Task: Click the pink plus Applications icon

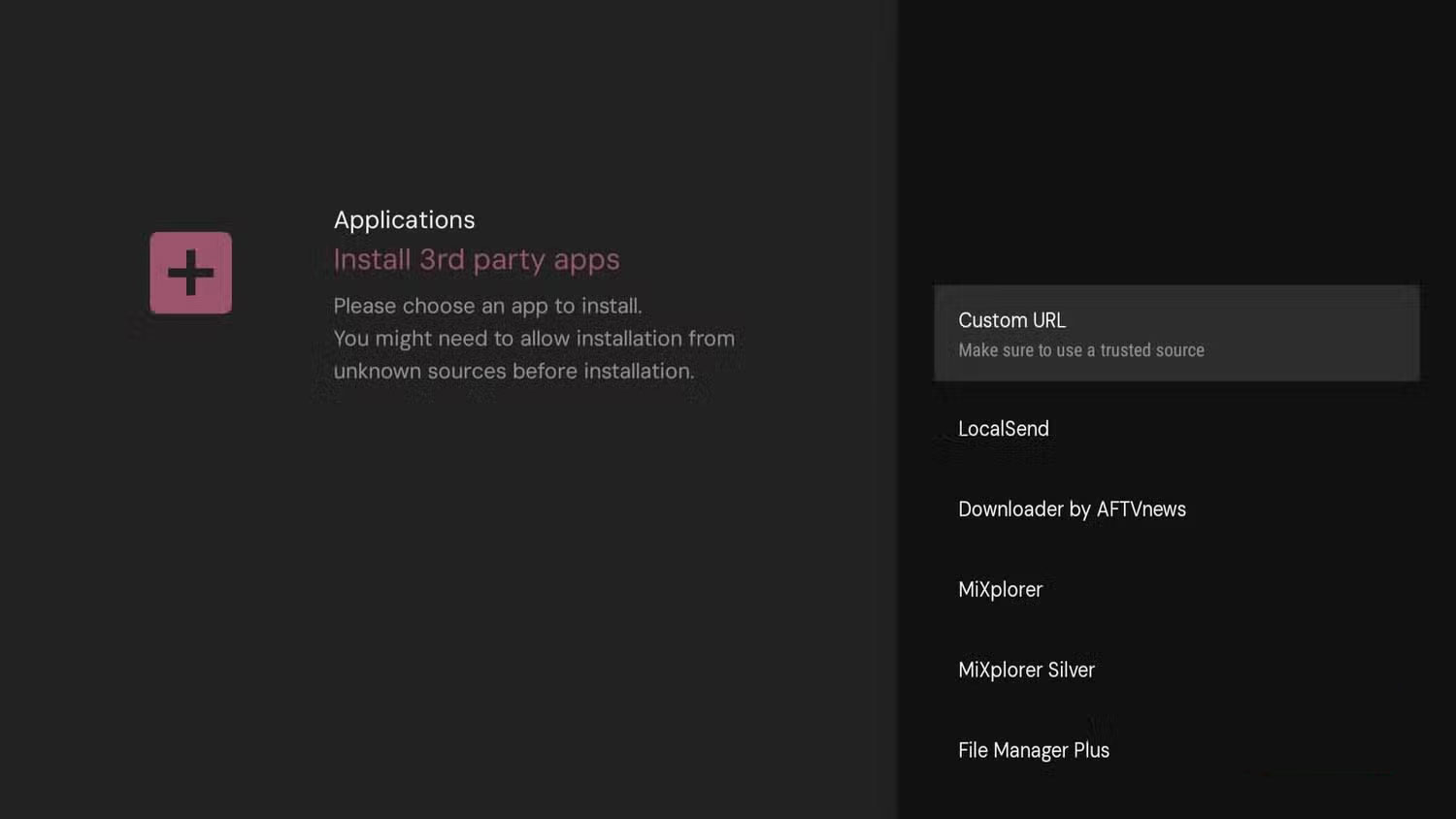Action: tap(190, 273)
